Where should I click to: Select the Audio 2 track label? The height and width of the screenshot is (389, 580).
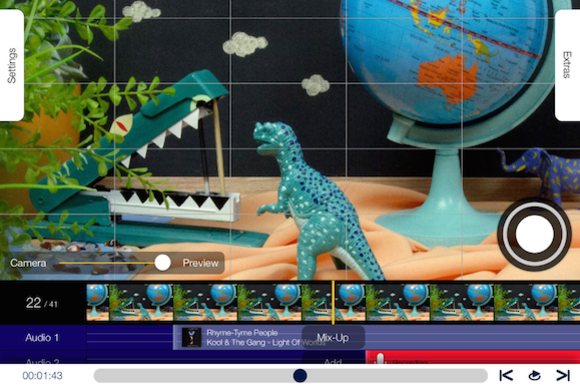coord(42,361)
